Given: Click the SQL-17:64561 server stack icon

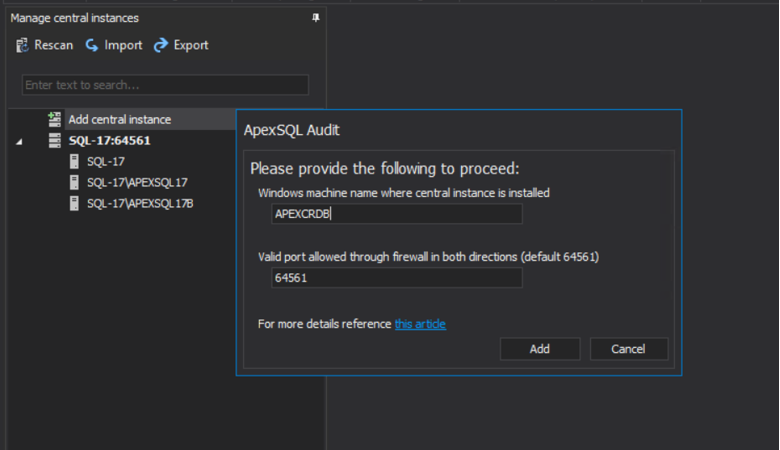Looking at the screenshot, I should click(55, 141).
